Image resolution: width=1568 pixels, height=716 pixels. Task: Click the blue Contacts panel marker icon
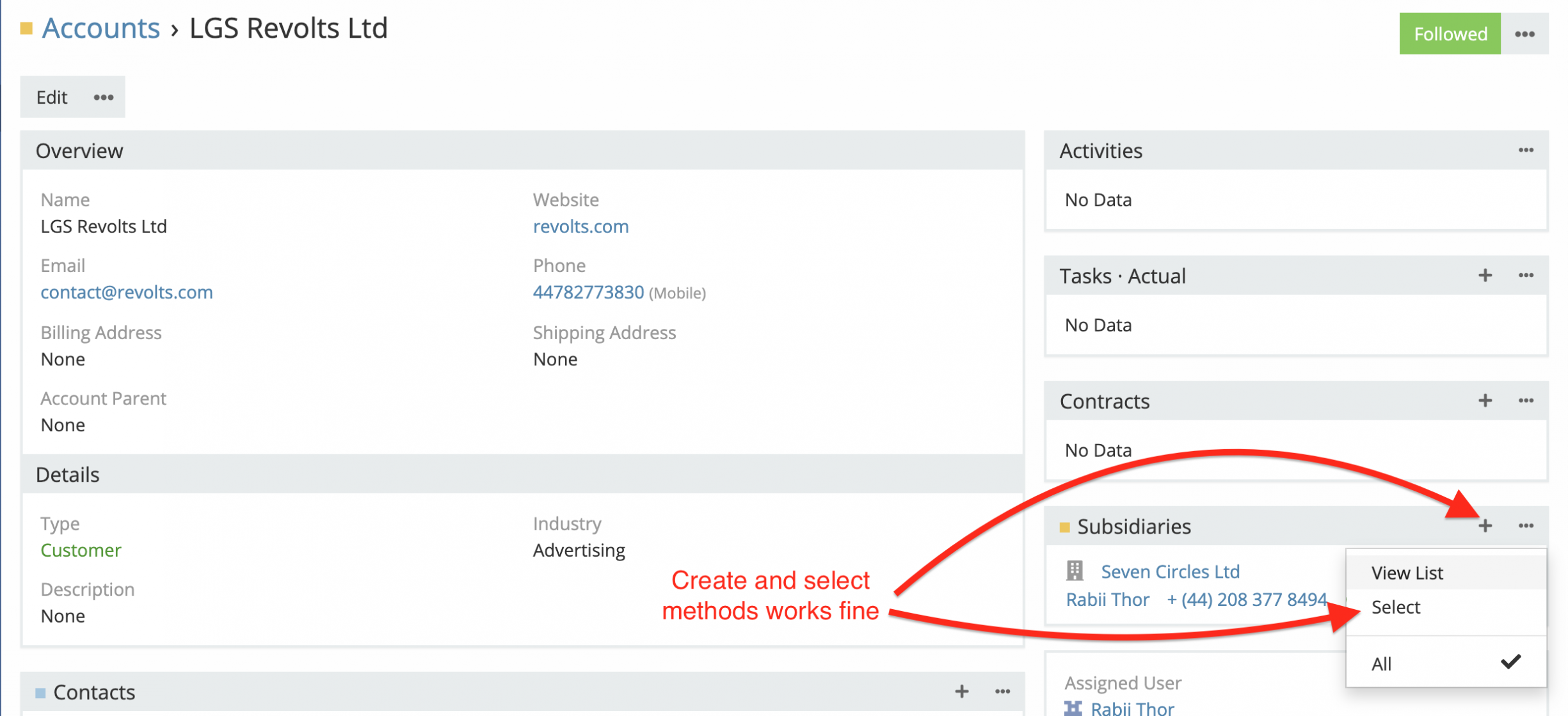(x=40, y=693)
